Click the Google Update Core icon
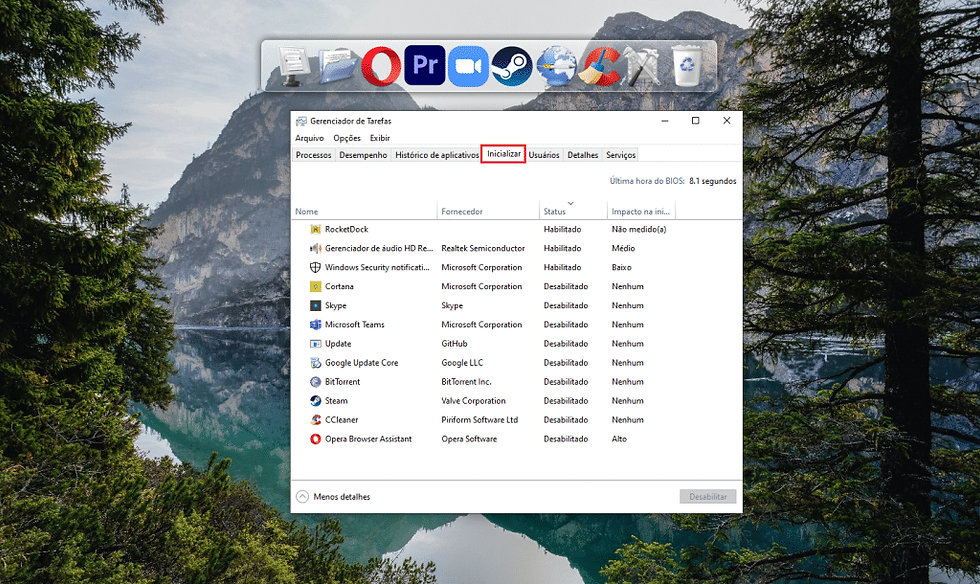980x584 pixels. click(316, 363)
